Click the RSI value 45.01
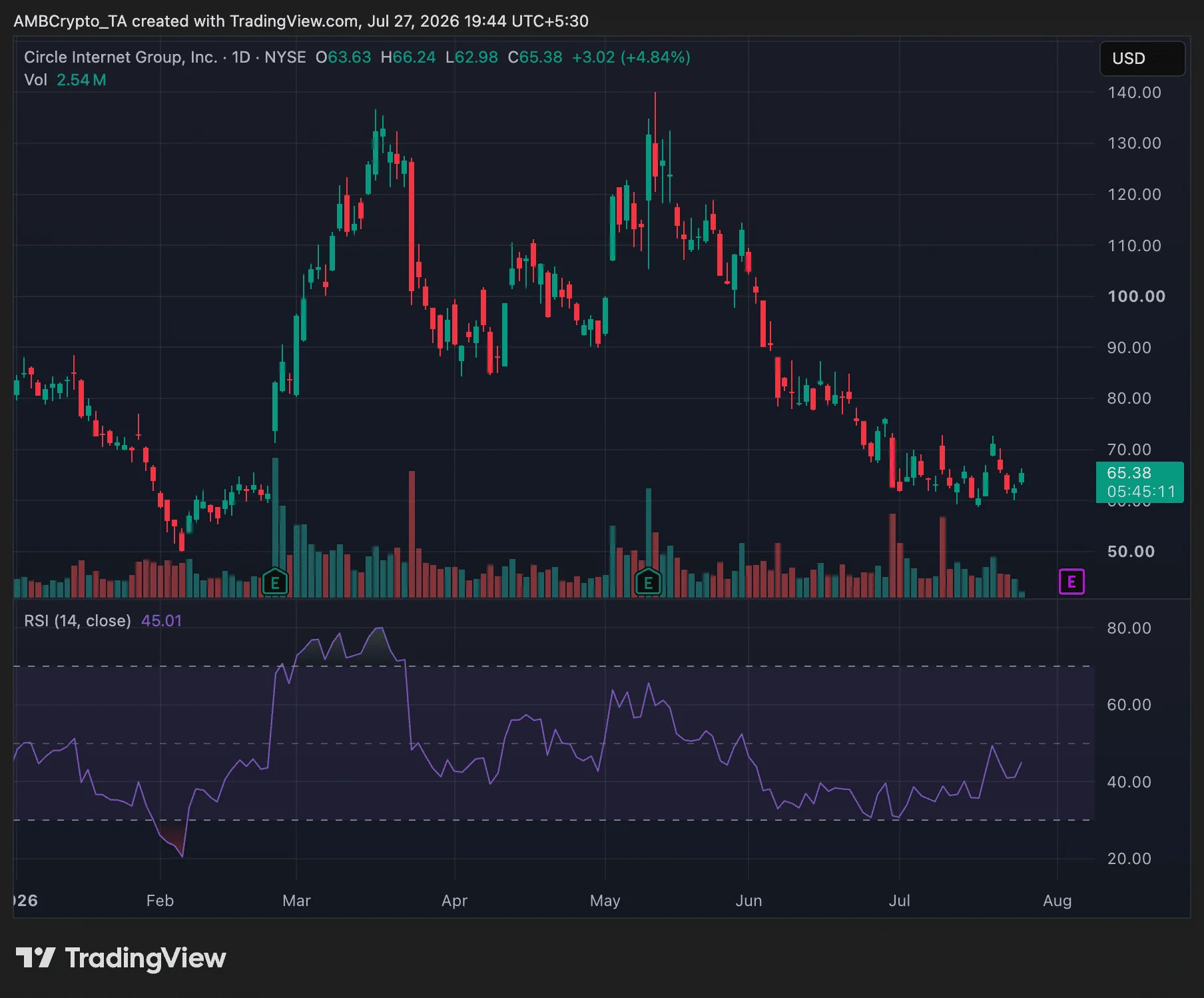Screen dimensions: 1204x998 click(161, 621)
